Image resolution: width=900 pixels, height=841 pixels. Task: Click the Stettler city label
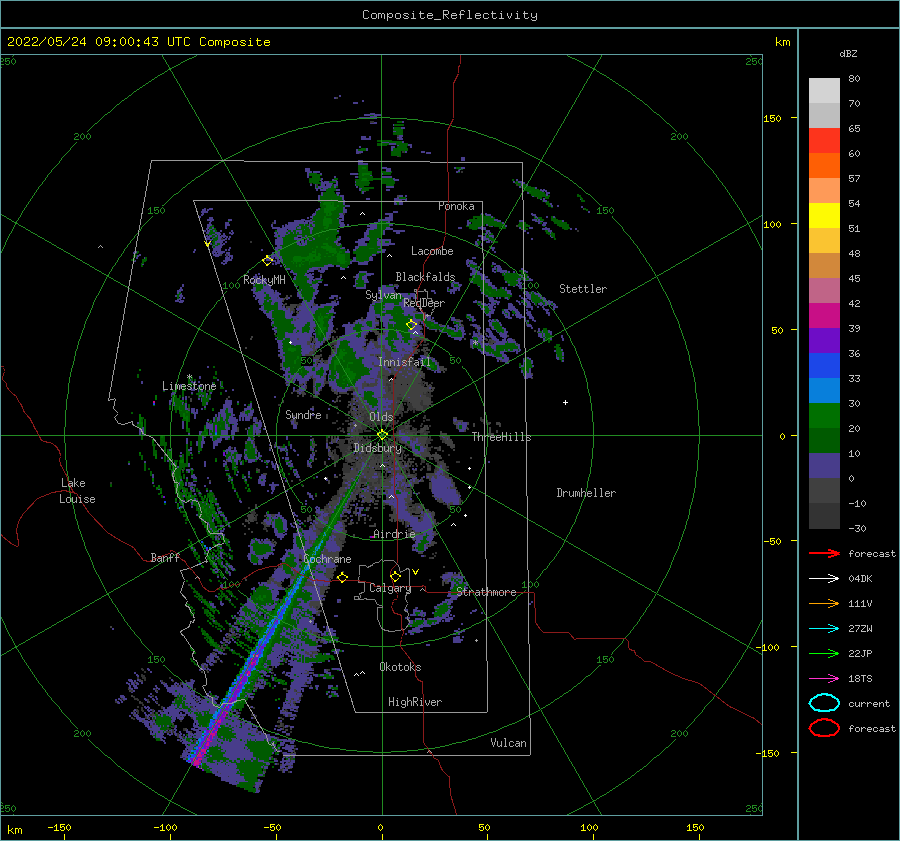(x=583, y=289)
